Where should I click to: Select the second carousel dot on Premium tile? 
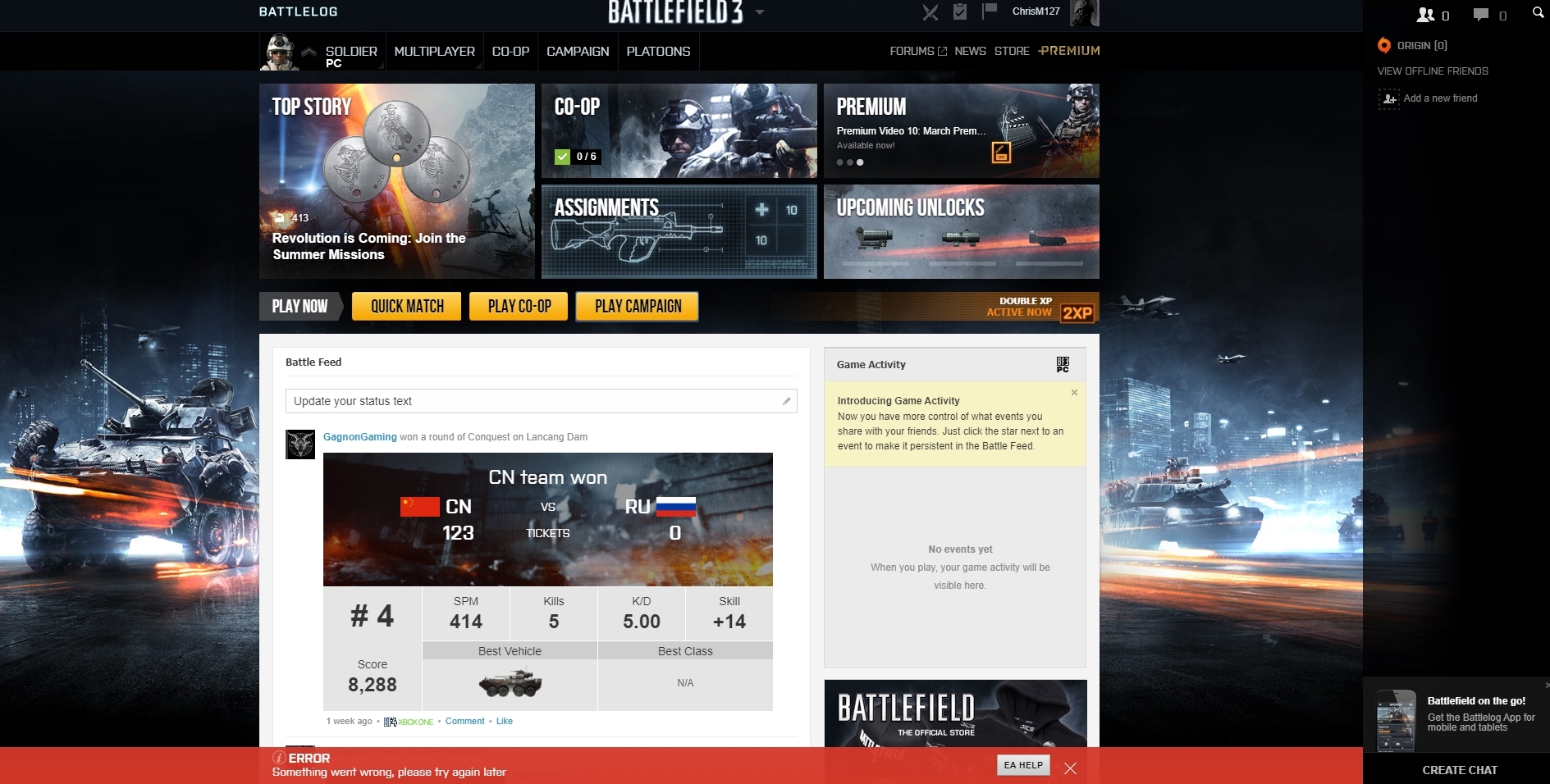pos(850,162)
